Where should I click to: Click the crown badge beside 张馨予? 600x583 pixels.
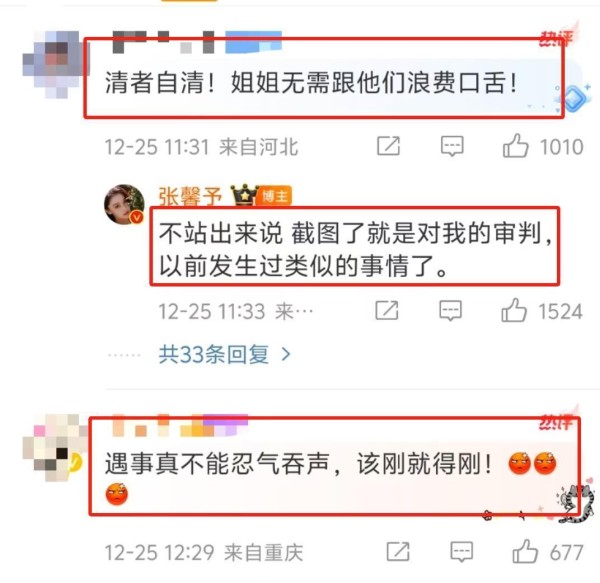tap(245, 195)
